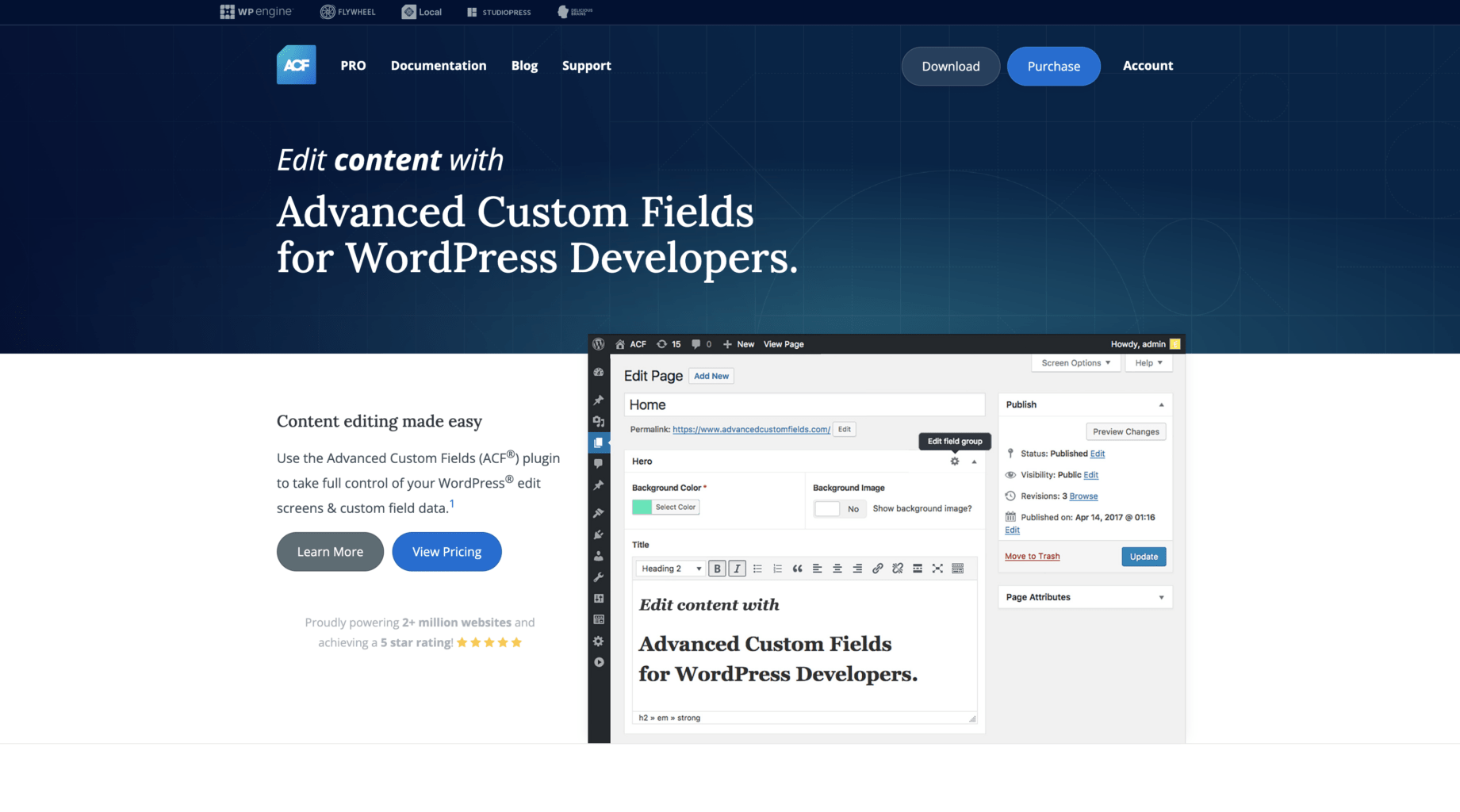1460x812 pixels.
Task: Open the Blog menu item
Action: (524, 66)
